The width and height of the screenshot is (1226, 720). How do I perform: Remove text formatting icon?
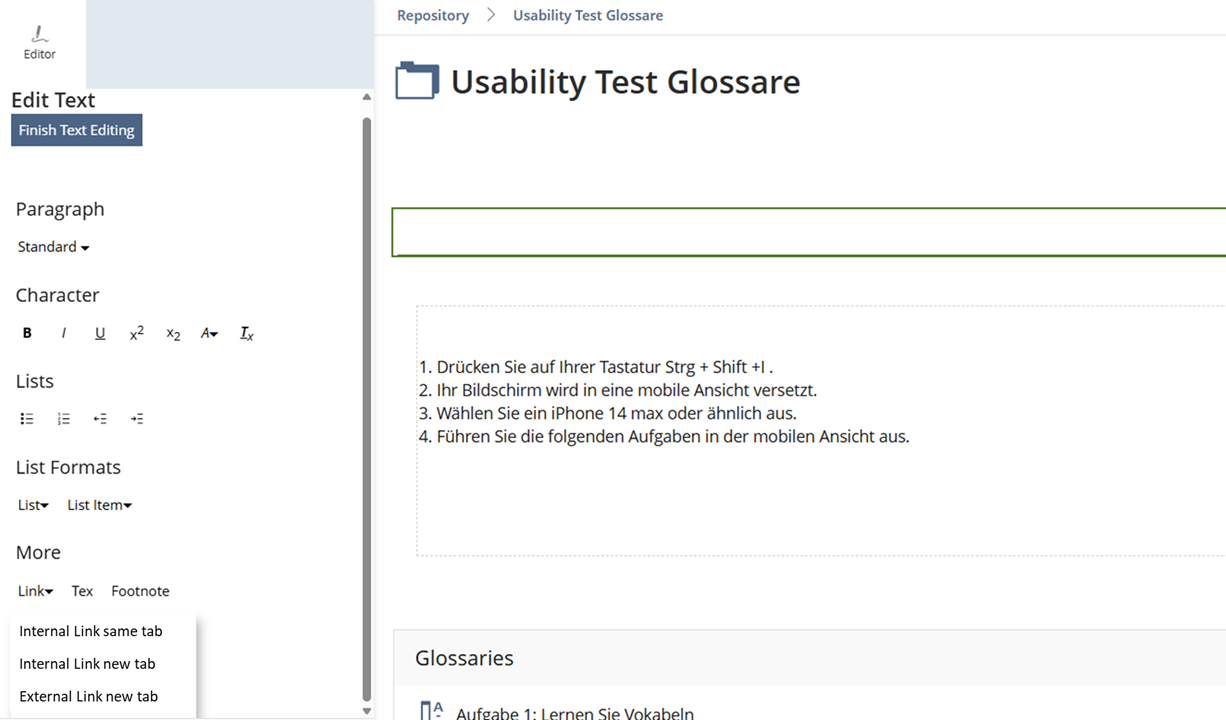246,333
